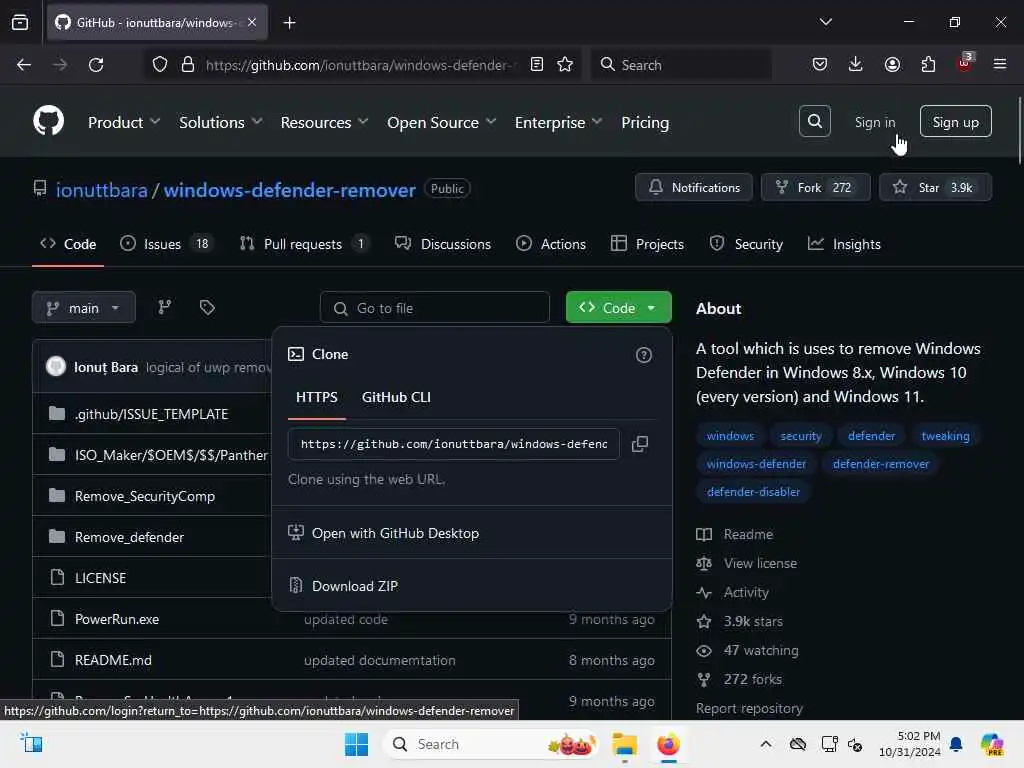Screen dimensions: 1024x768
Task: Expand the Enterprise menu
Action: pos(558,122)
